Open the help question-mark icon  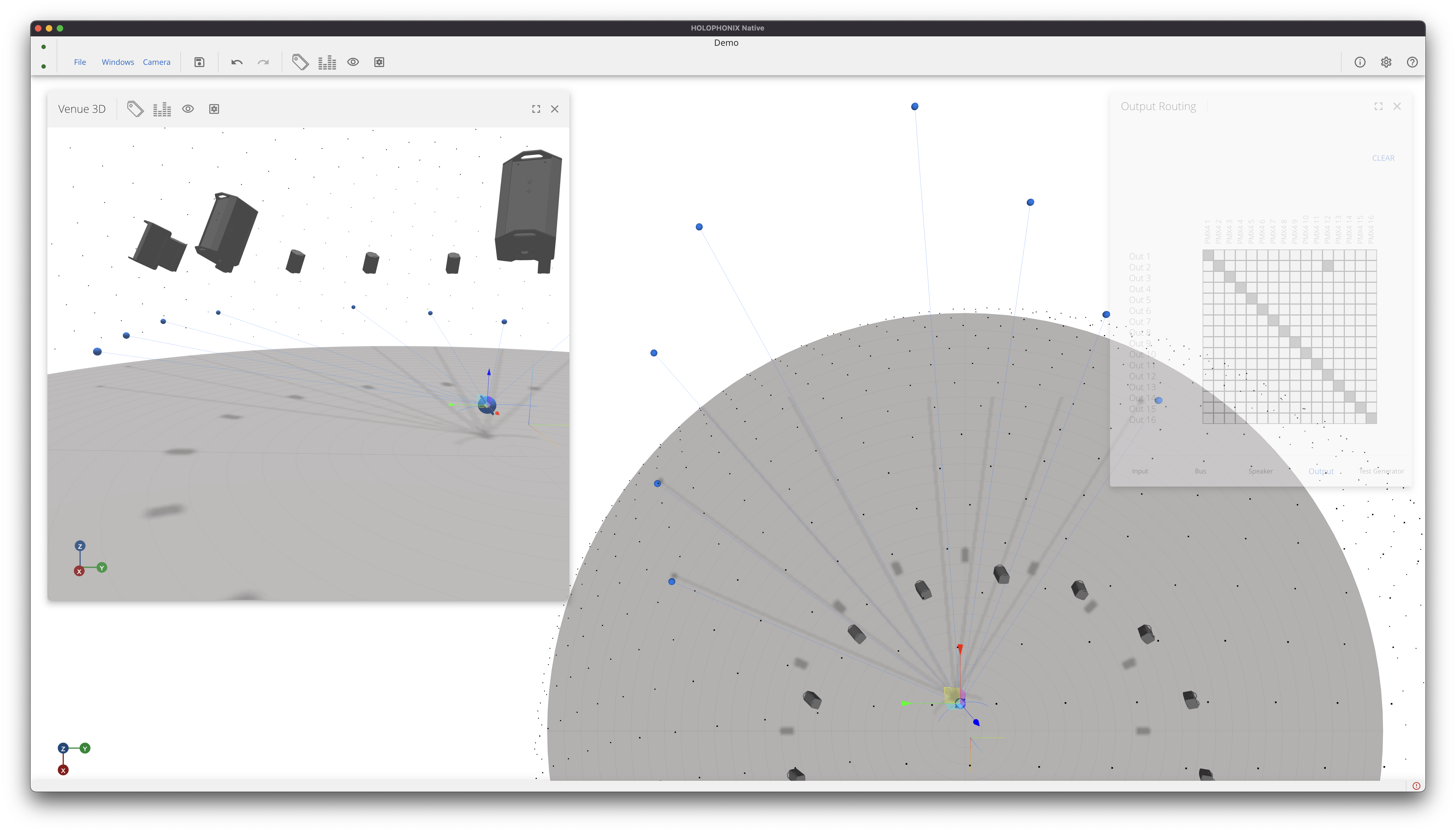(1412, 62)
